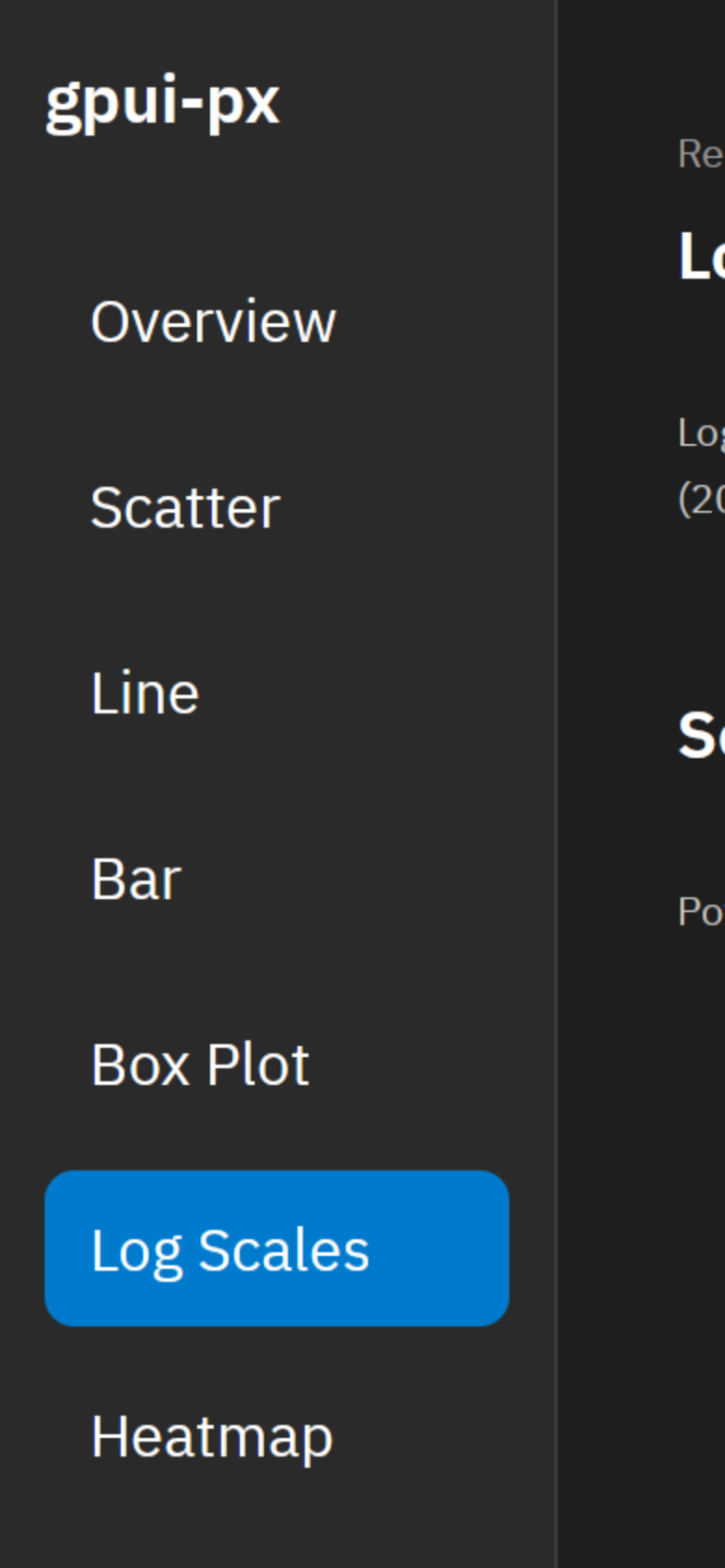Choose the Scatter plot example link

pos(277,507)
